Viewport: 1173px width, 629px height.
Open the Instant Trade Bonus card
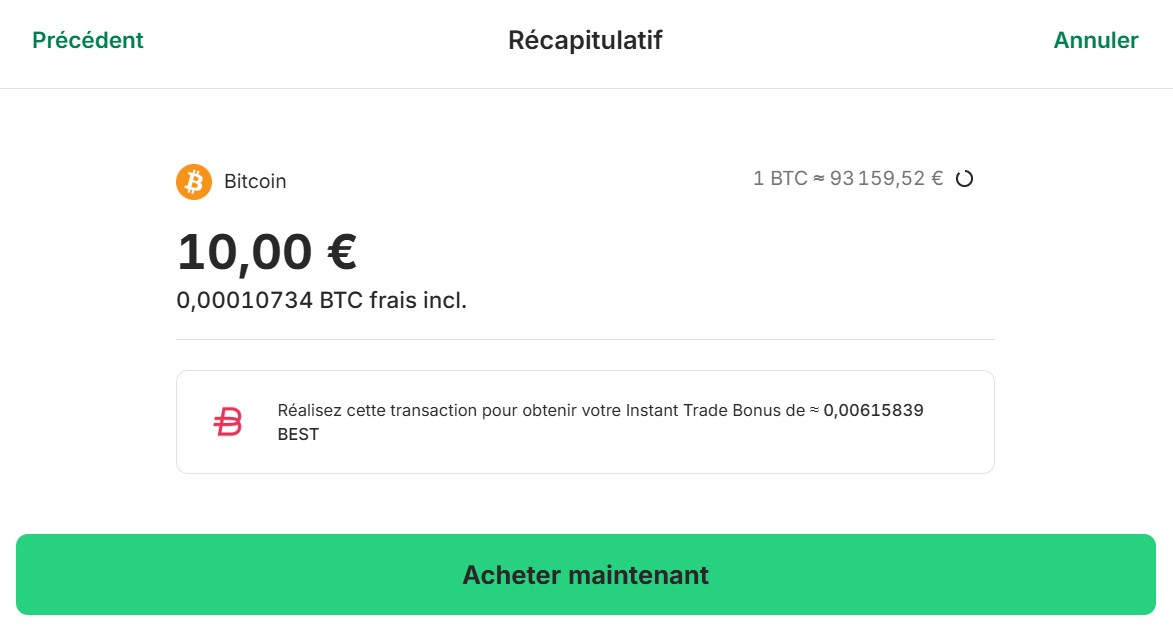tap(585, 420)
